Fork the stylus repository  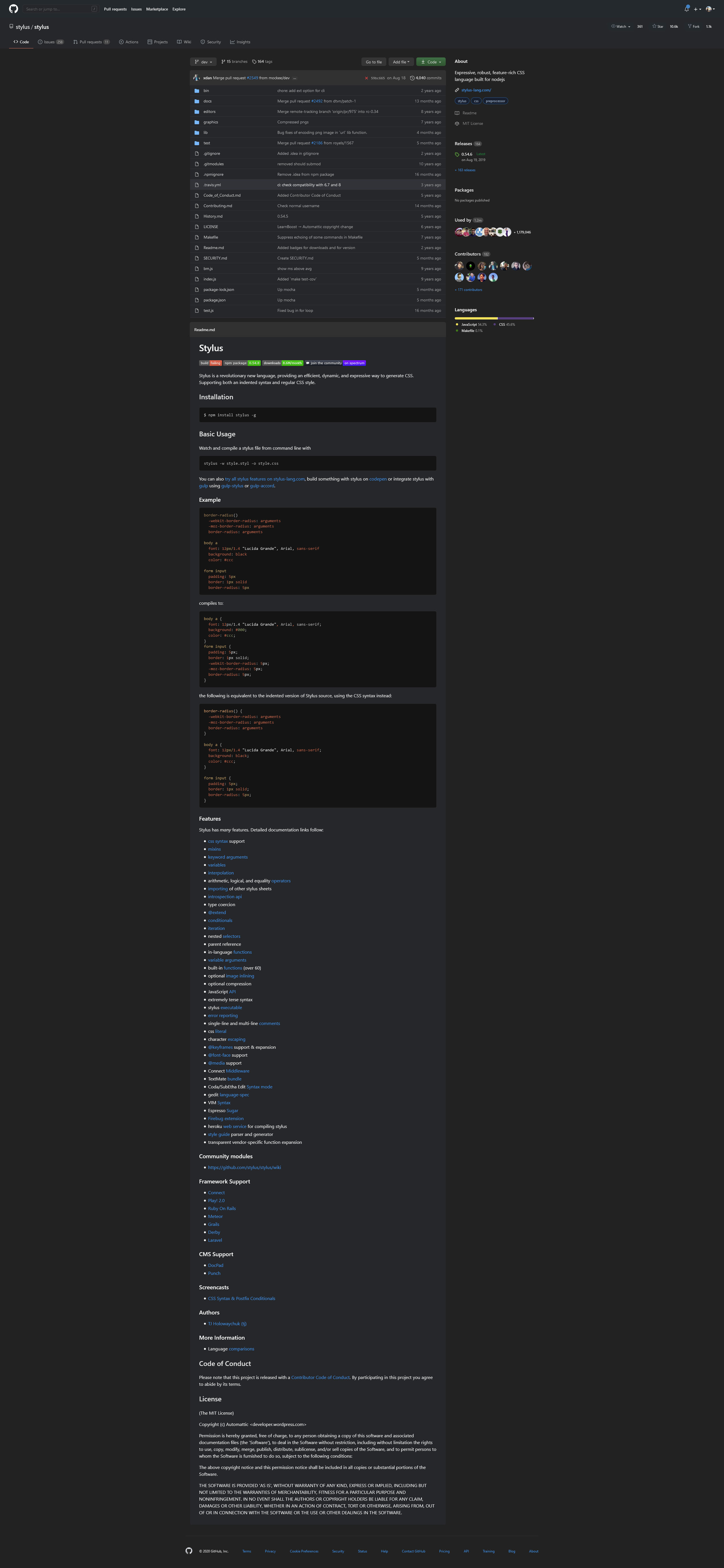pyautogui.click(x=693, y=27)
